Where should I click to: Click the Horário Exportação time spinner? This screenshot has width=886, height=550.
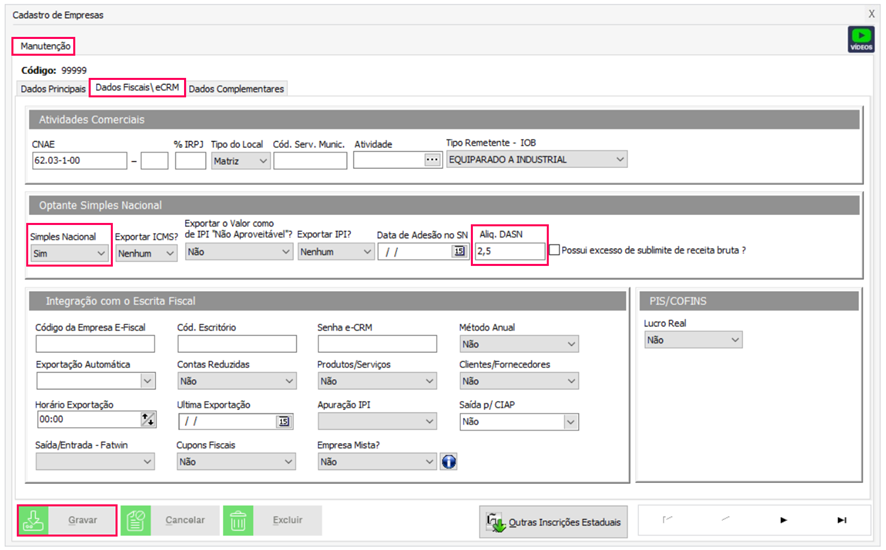[149, 422]
